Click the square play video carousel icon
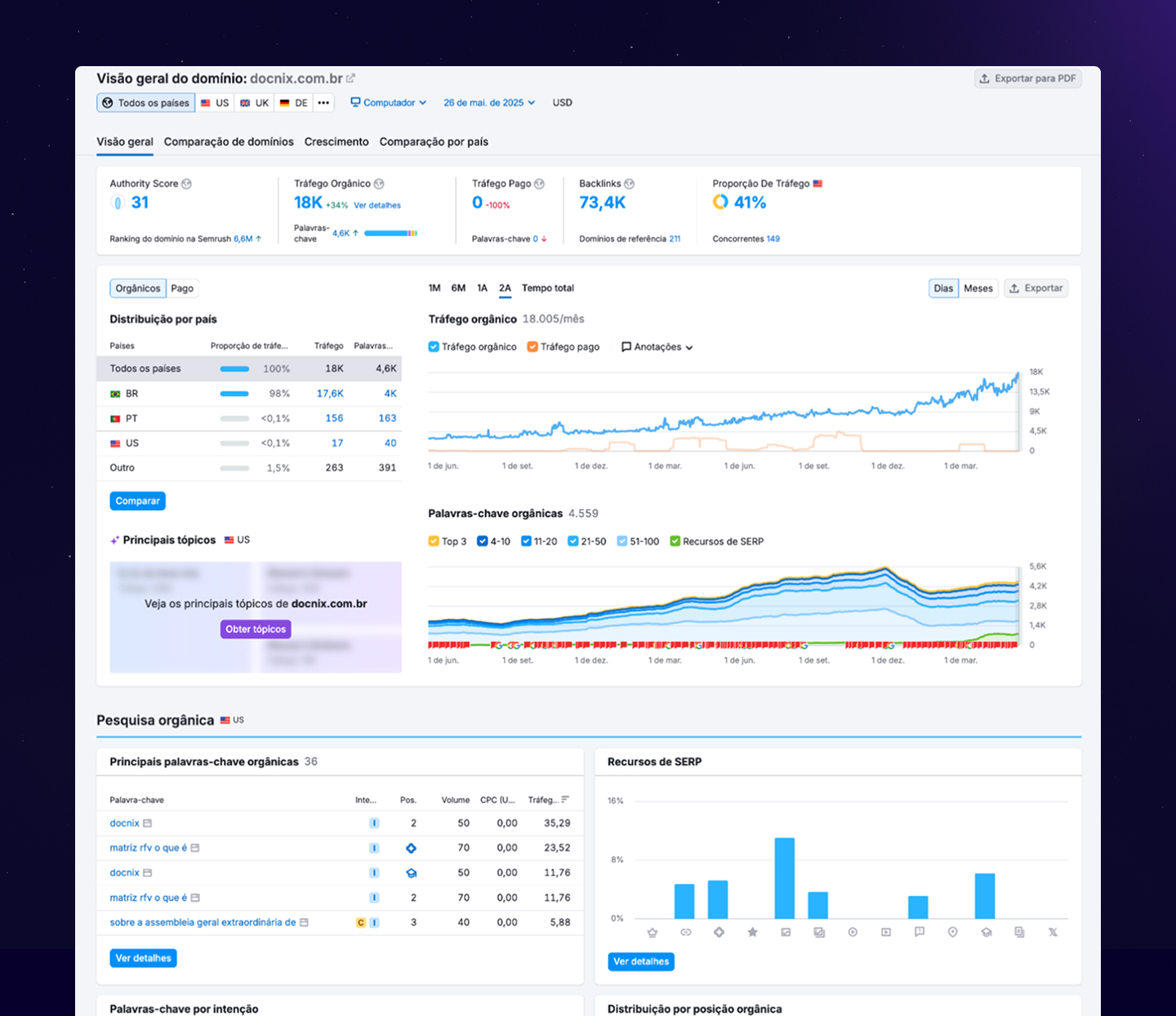 [x=886, y=932]
